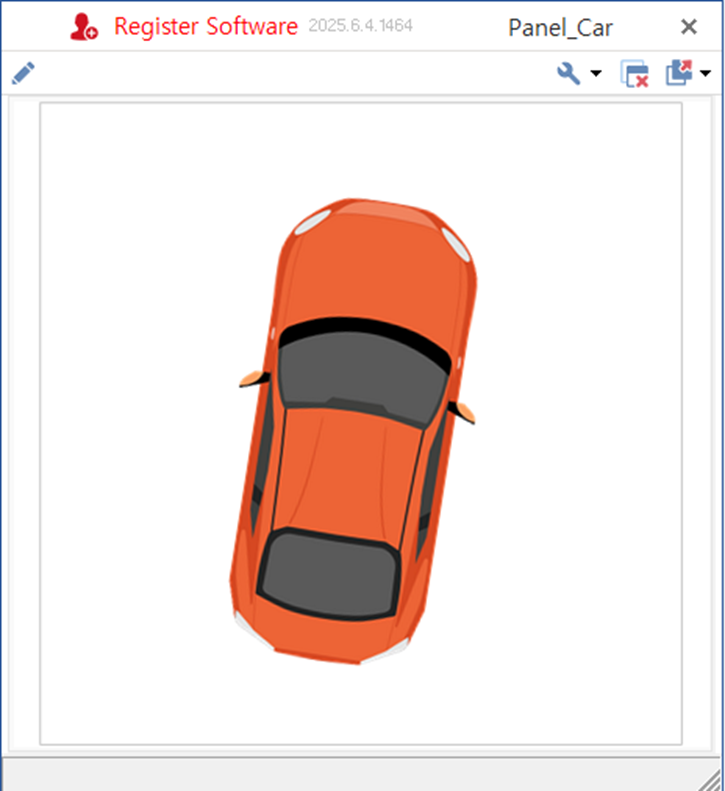Viewport: 725px width, 791px height.
Task: Click the export panel icon
Action: pos(679,73)
